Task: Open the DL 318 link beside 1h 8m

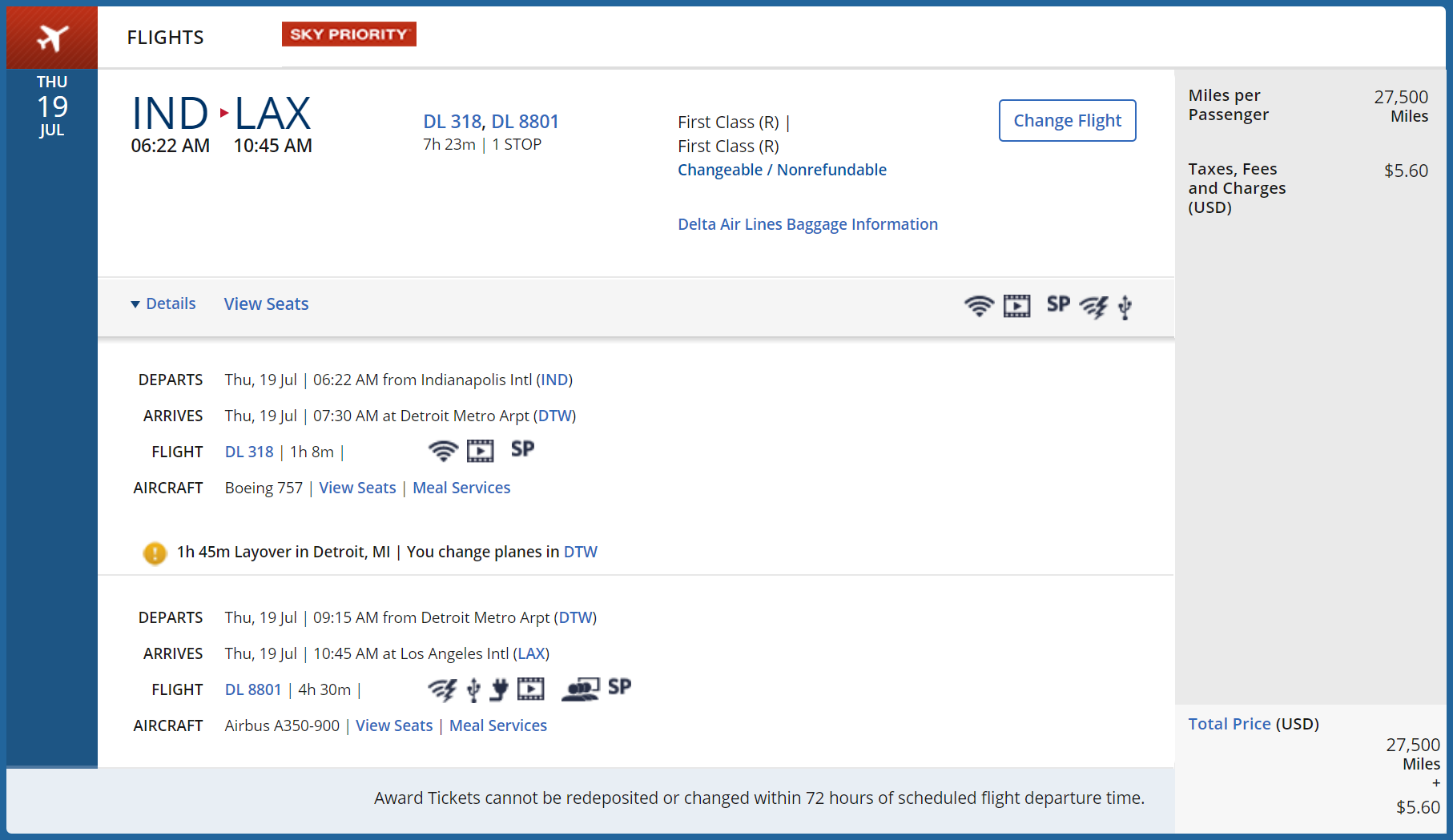Action: [249, 452]
